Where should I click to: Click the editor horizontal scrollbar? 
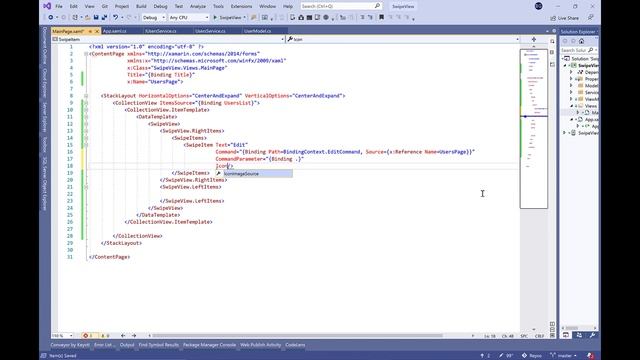[297, 336]
